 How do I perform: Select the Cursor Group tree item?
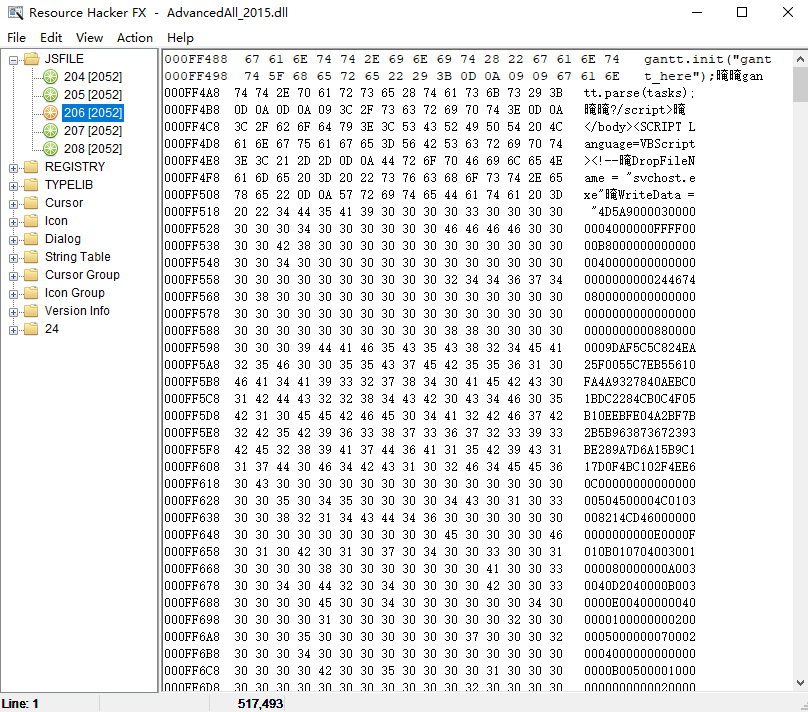pyautogui.click(x=82, y=275)
